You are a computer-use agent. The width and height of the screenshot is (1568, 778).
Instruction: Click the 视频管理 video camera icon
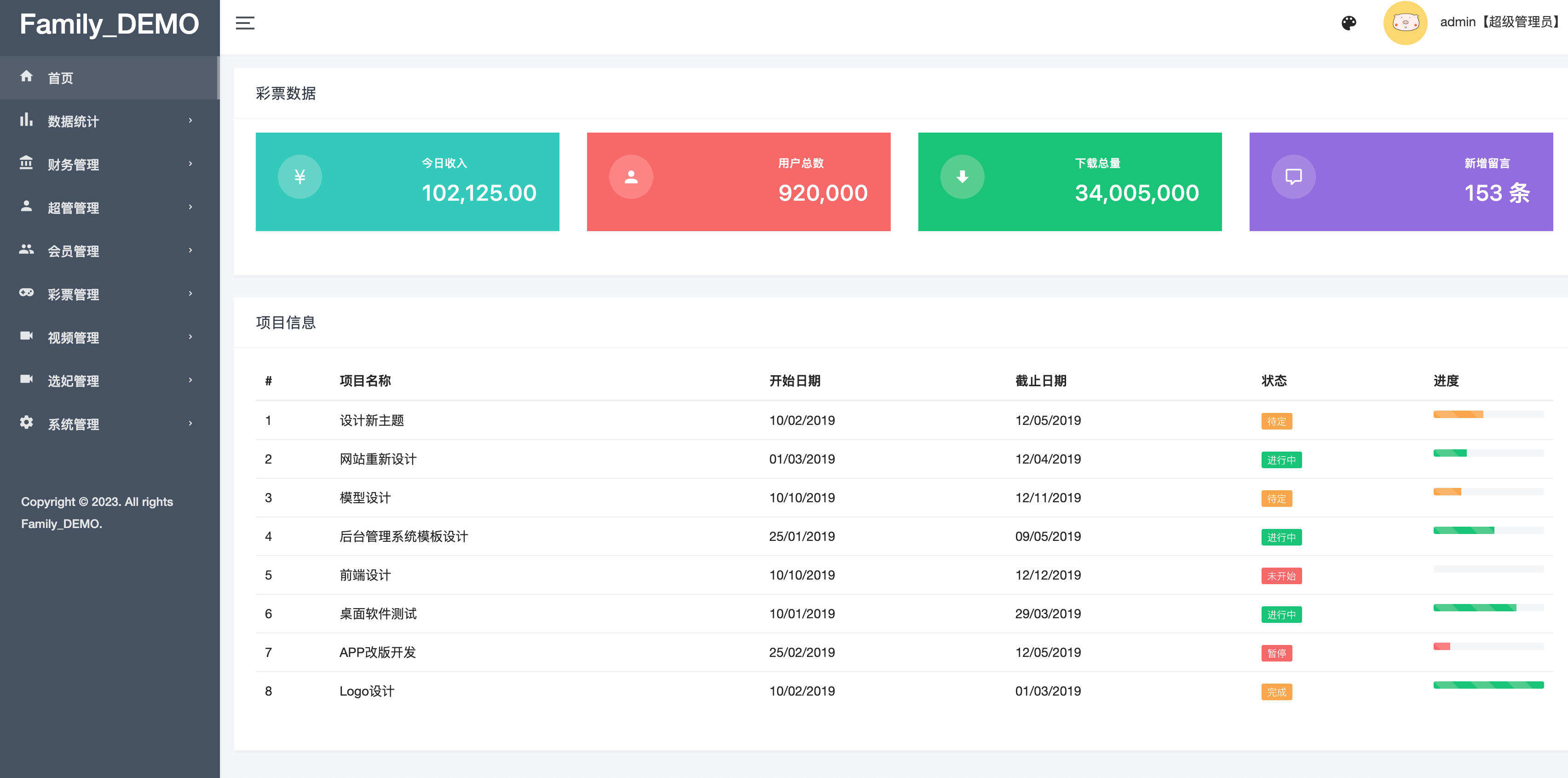(x=27, y=337)
